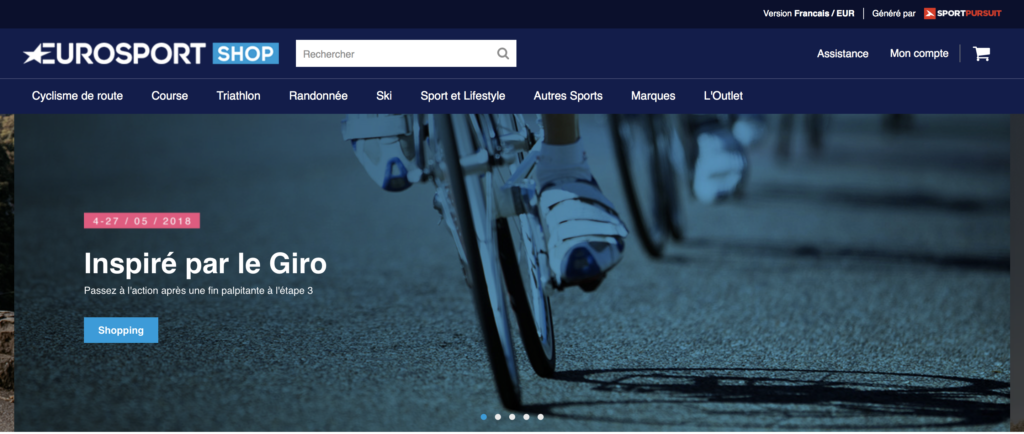Open the Marques menu

point(653,96)
